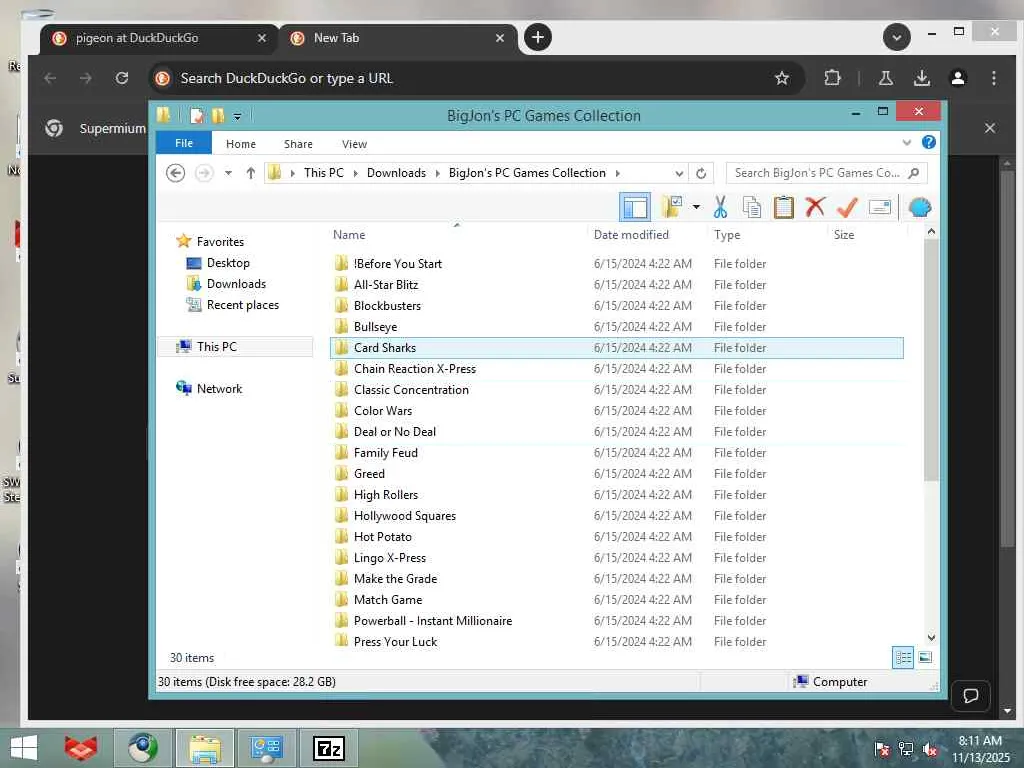
Task: Sort by the Type column header
Action: [x=727, y=235]
